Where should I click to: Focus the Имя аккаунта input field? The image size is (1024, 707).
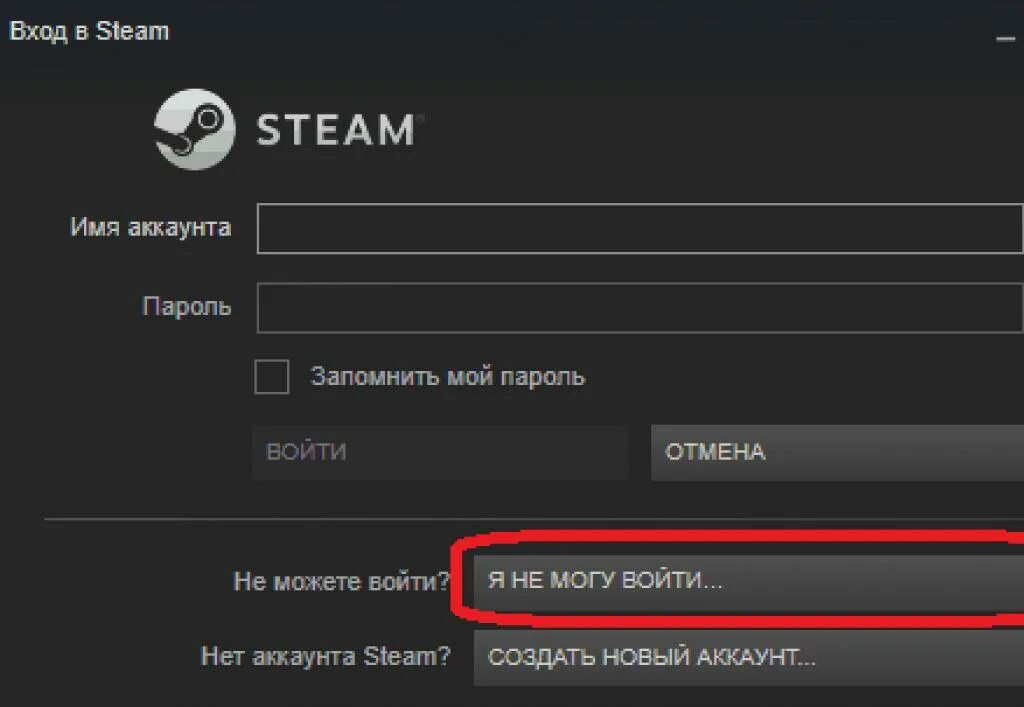640,228
